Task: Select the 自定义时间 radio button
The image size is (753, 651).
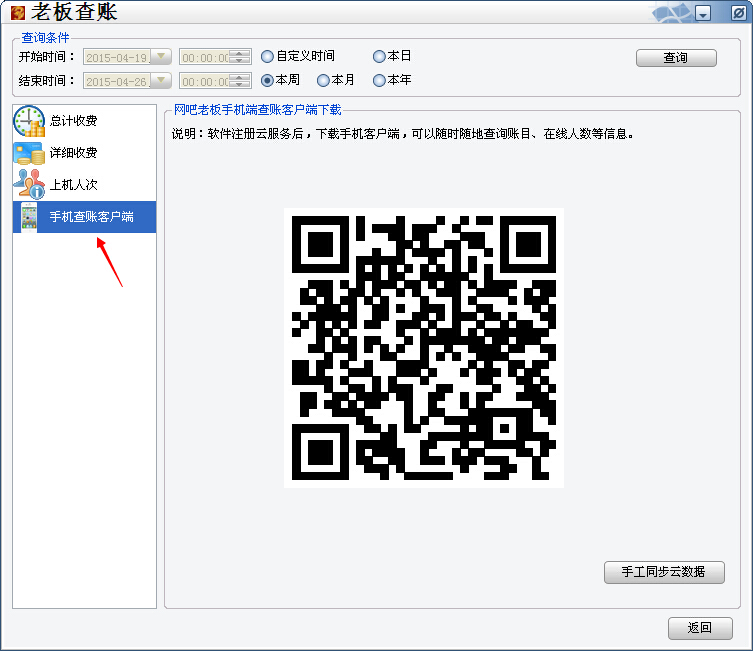Action: (x=267, y=57)
